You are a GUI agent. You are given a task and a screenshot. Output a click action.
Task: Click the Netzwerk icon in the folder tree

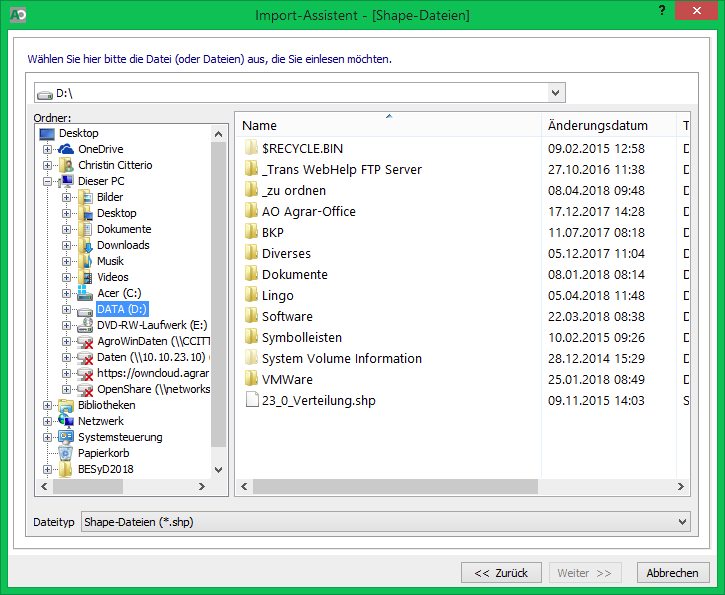pyautogui.click(x=66, y=421)
